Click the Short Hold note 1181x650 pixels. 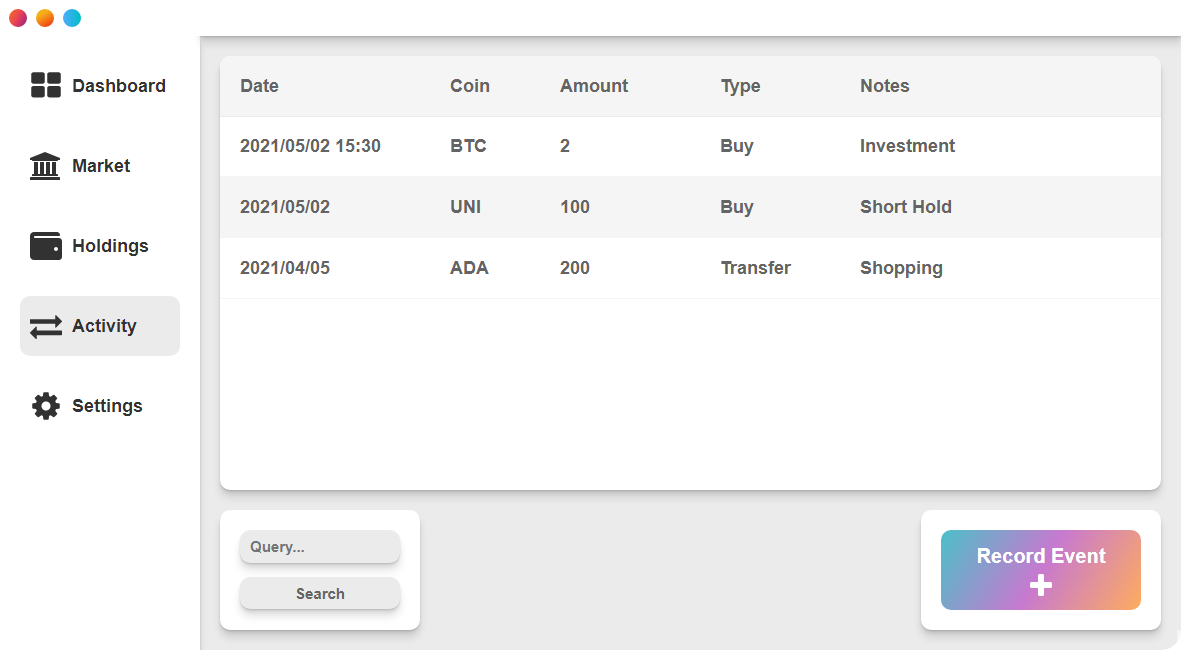906,207
